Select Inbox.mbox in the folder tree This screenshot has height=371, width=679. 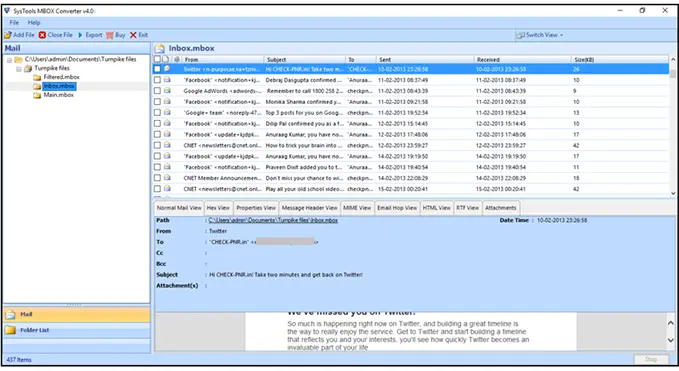pyautogui.click(x=59, y=86)
